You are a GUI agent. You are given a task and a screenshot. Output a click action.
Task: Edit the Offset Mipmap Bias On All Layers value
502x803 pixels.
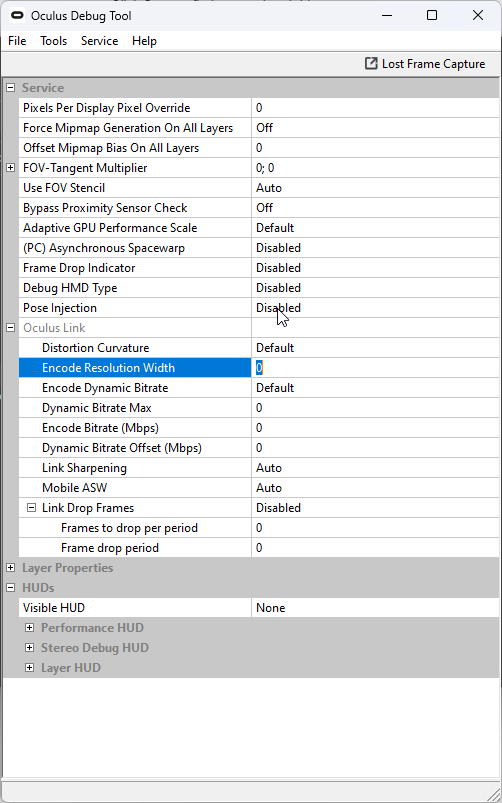(x=375, y=148)
